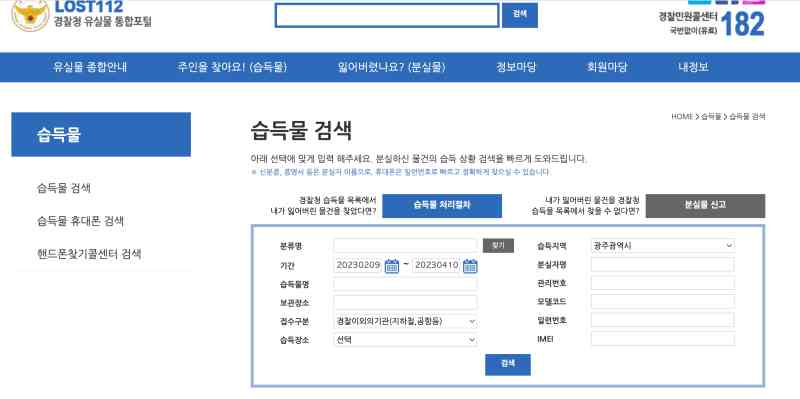This screenshot has height=399, width=800.
Task: Focus the 관리번호 input field
Action: [x=663, y=283]
